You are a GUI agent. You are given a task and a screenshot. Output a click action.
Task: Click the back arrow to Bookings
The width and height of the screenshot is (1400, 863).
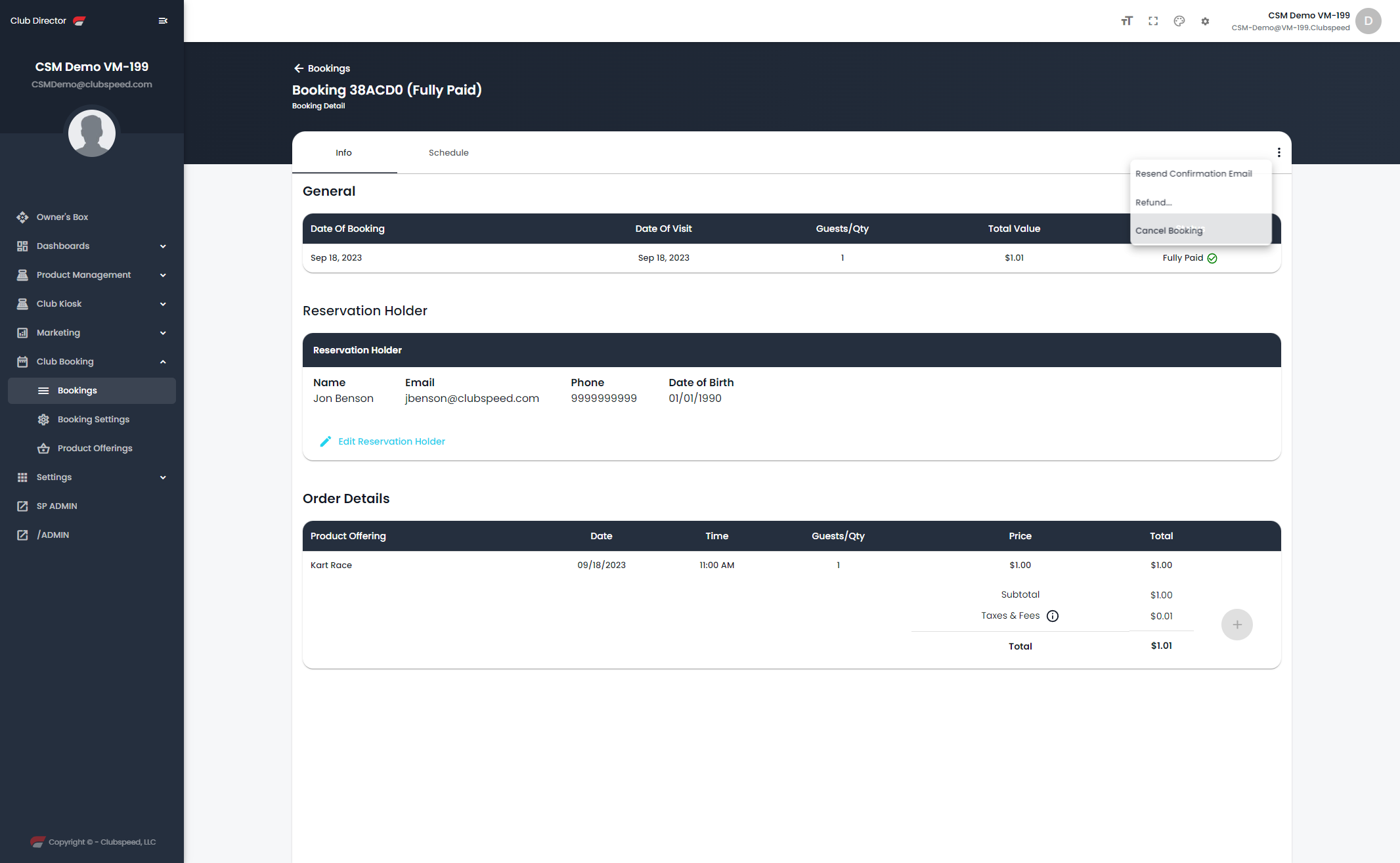(299, 68)
